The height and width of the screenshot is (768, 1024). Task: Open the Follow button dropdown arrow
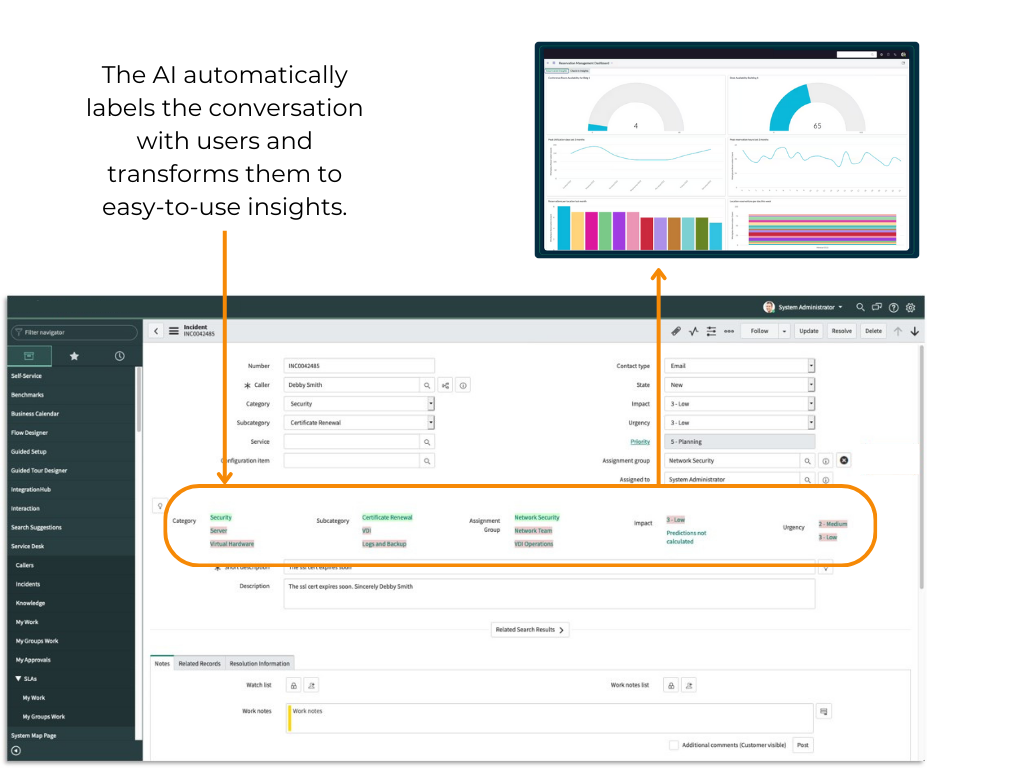pyautogui.click(x=784, y=331)
